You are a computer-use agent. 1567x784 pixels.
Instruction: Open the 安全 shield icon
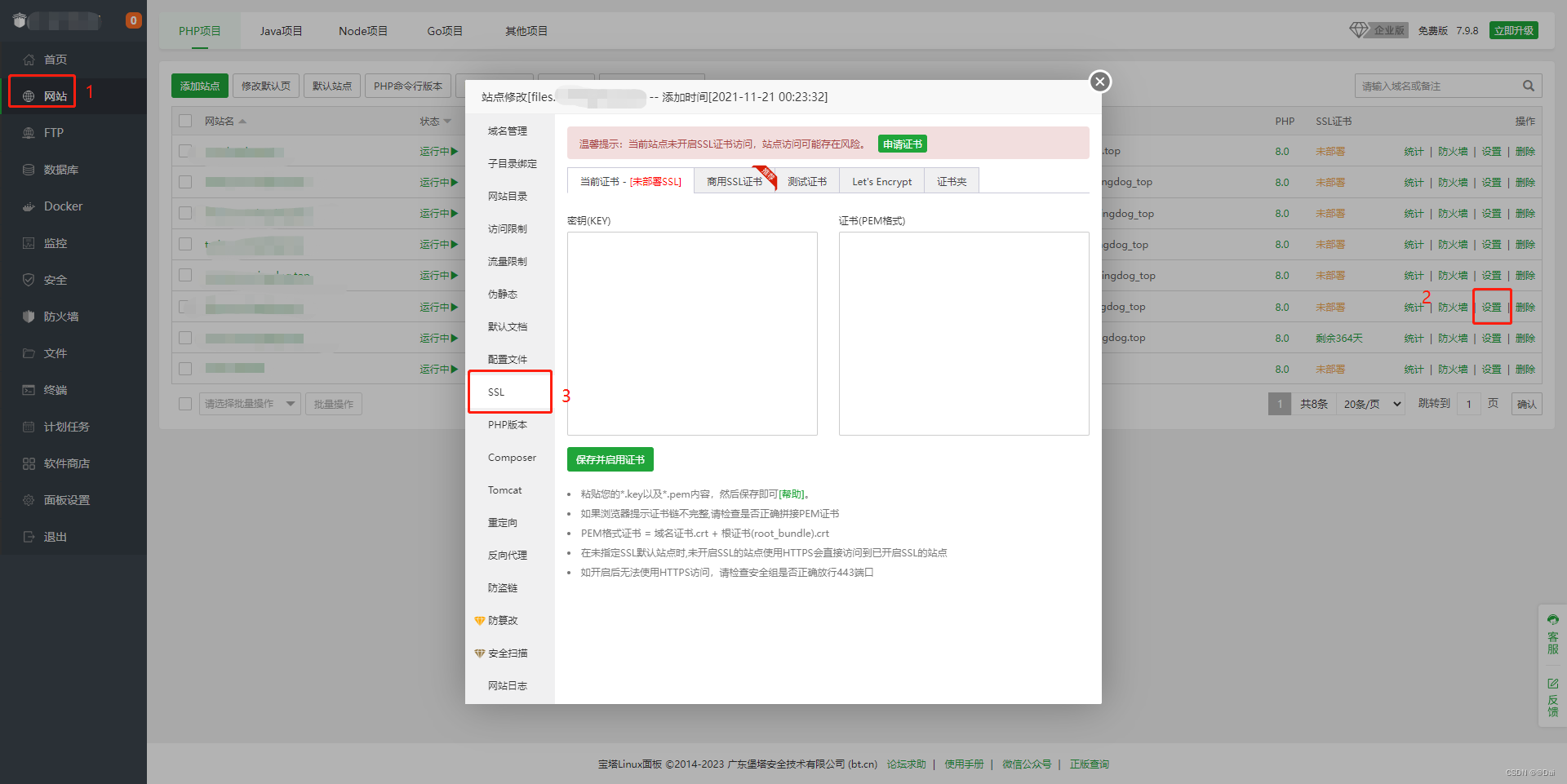[29, 280]
